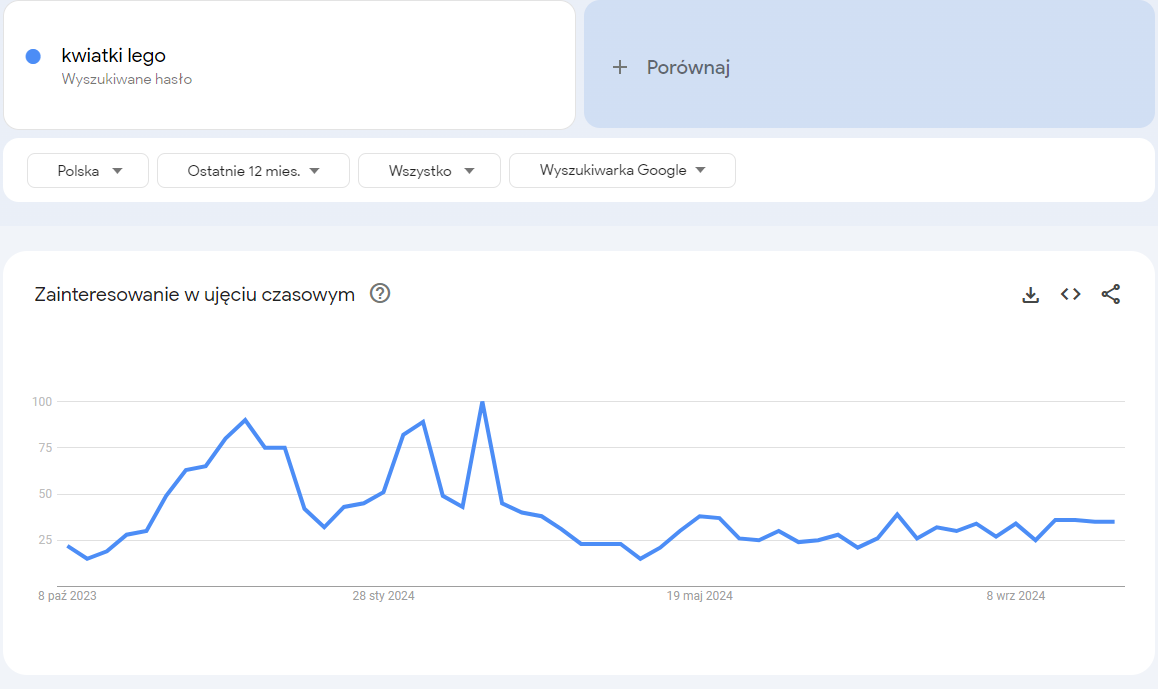Click the '8 wrz 2024' axis date
The image size is (1158, 689).
point(1015,595)
